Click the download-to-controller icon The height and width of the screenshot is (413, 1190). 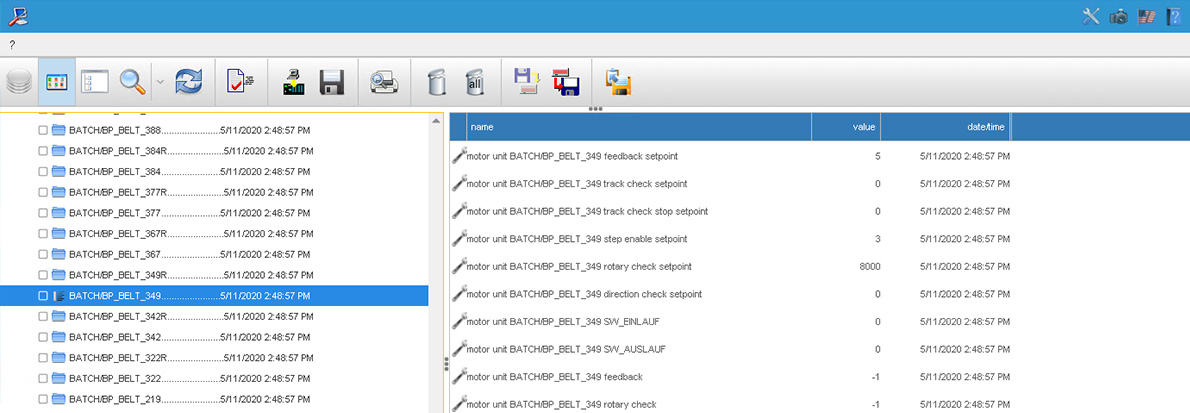tap(293, 81)
